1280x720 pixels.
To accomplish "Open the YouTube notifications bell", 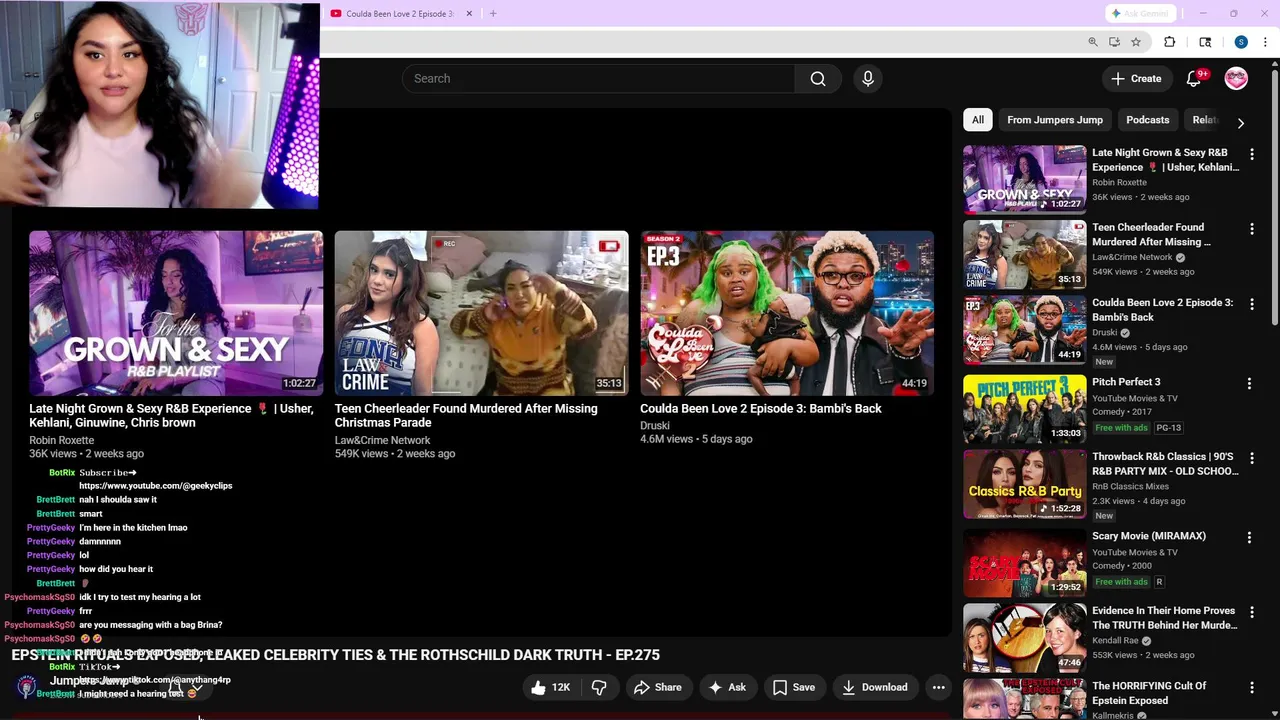I will [x=1193, y=79].
